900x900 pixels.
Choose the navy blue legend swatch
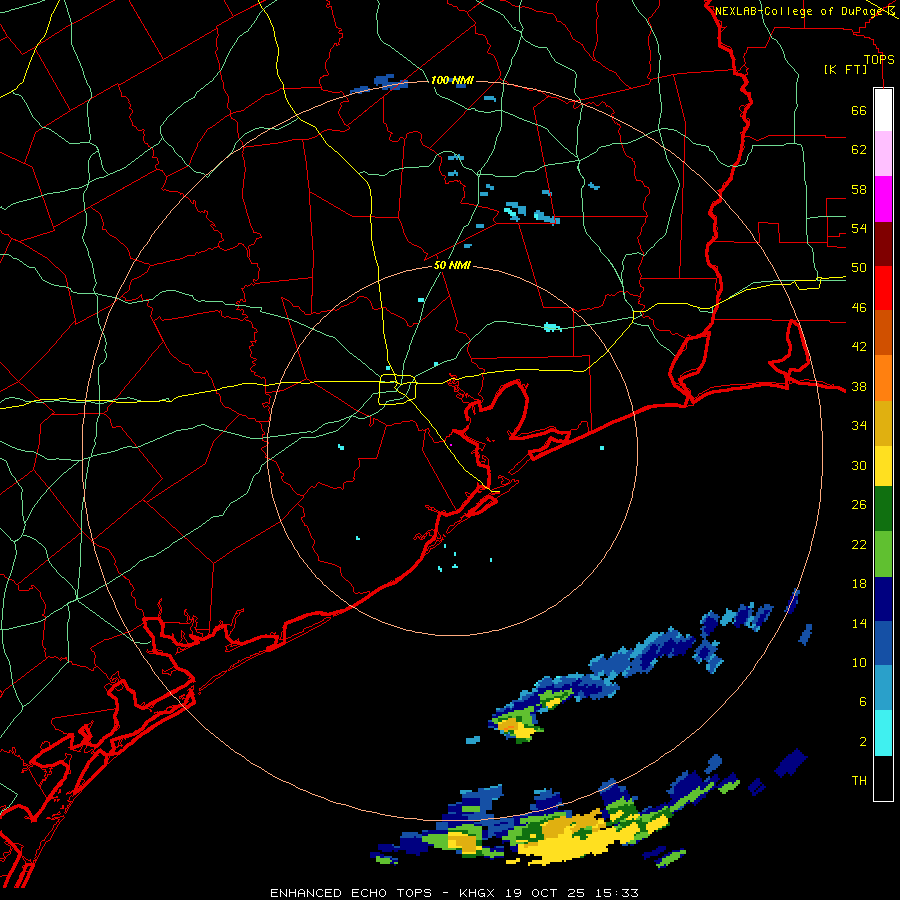883,599
